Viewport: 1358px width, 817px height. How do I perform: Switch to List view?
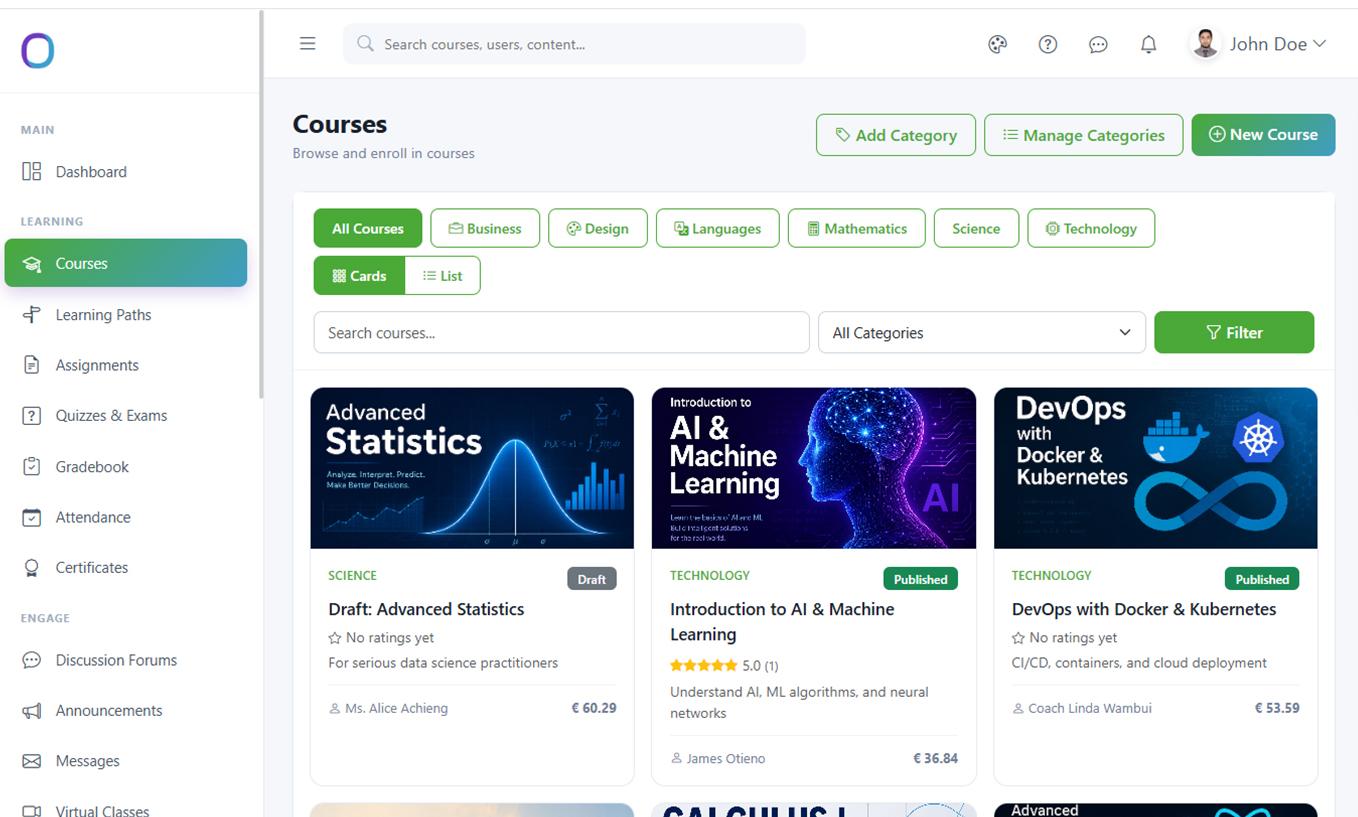[x=442, y=276]
